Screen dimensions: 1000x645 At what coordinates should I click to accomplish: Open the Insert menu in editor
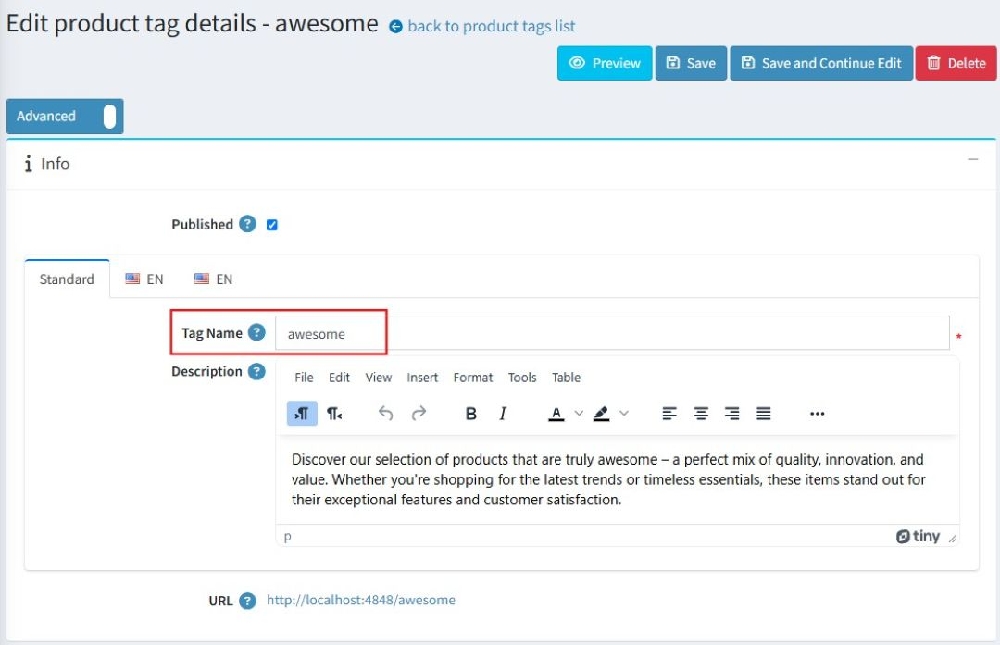422,377
